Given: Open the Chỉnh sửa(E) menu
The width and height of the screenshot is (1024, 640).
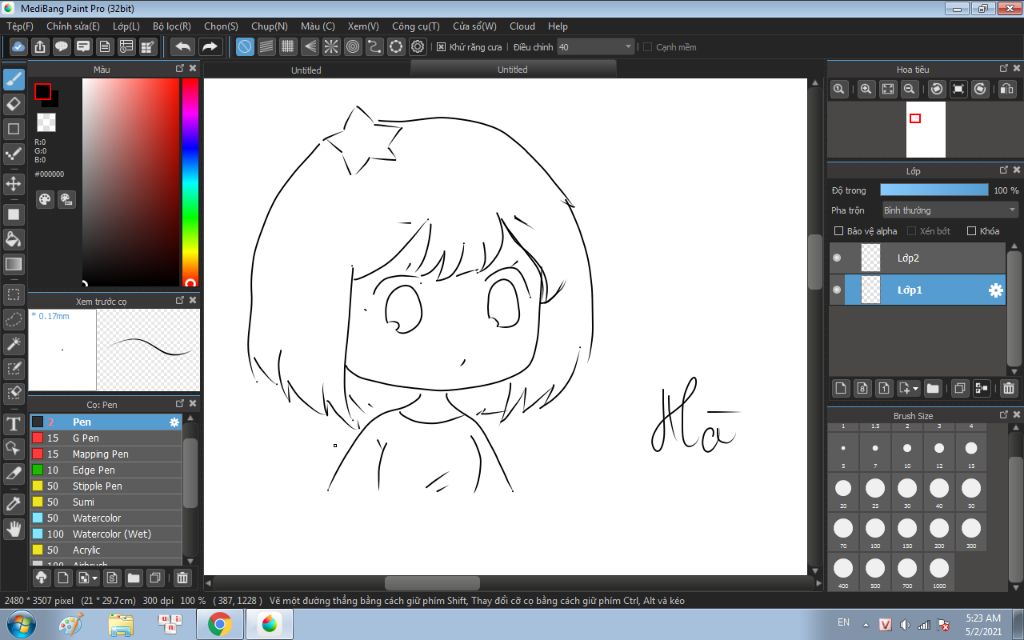Looking at the screenshot, I should [73, 26].
